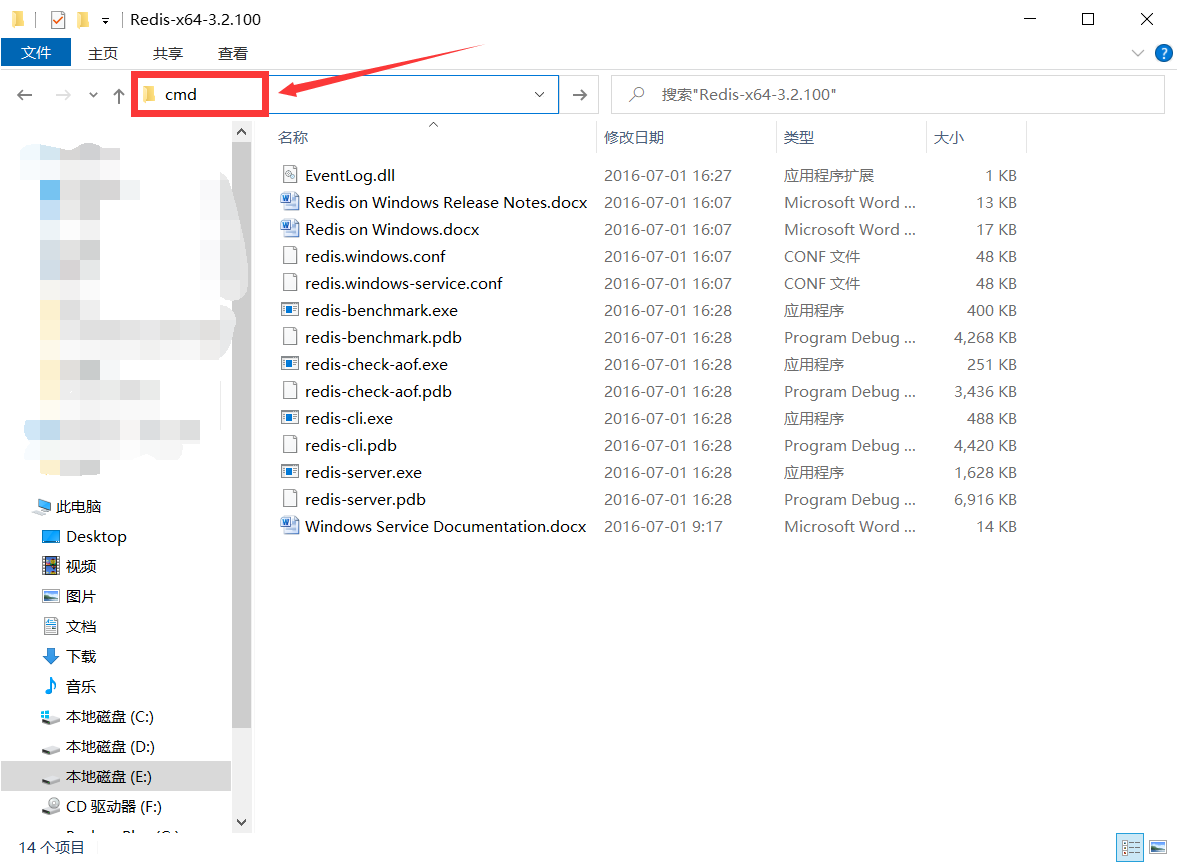1178x863 pixels.
Task: Select 本地磁盘 (C:) in the sidebar
Action: tap(110, 716)
